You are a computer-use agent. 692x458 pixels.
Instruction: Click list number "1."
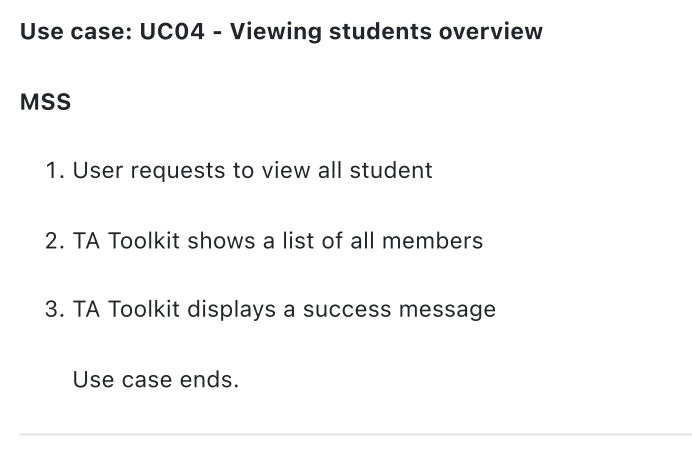[55, 170]
